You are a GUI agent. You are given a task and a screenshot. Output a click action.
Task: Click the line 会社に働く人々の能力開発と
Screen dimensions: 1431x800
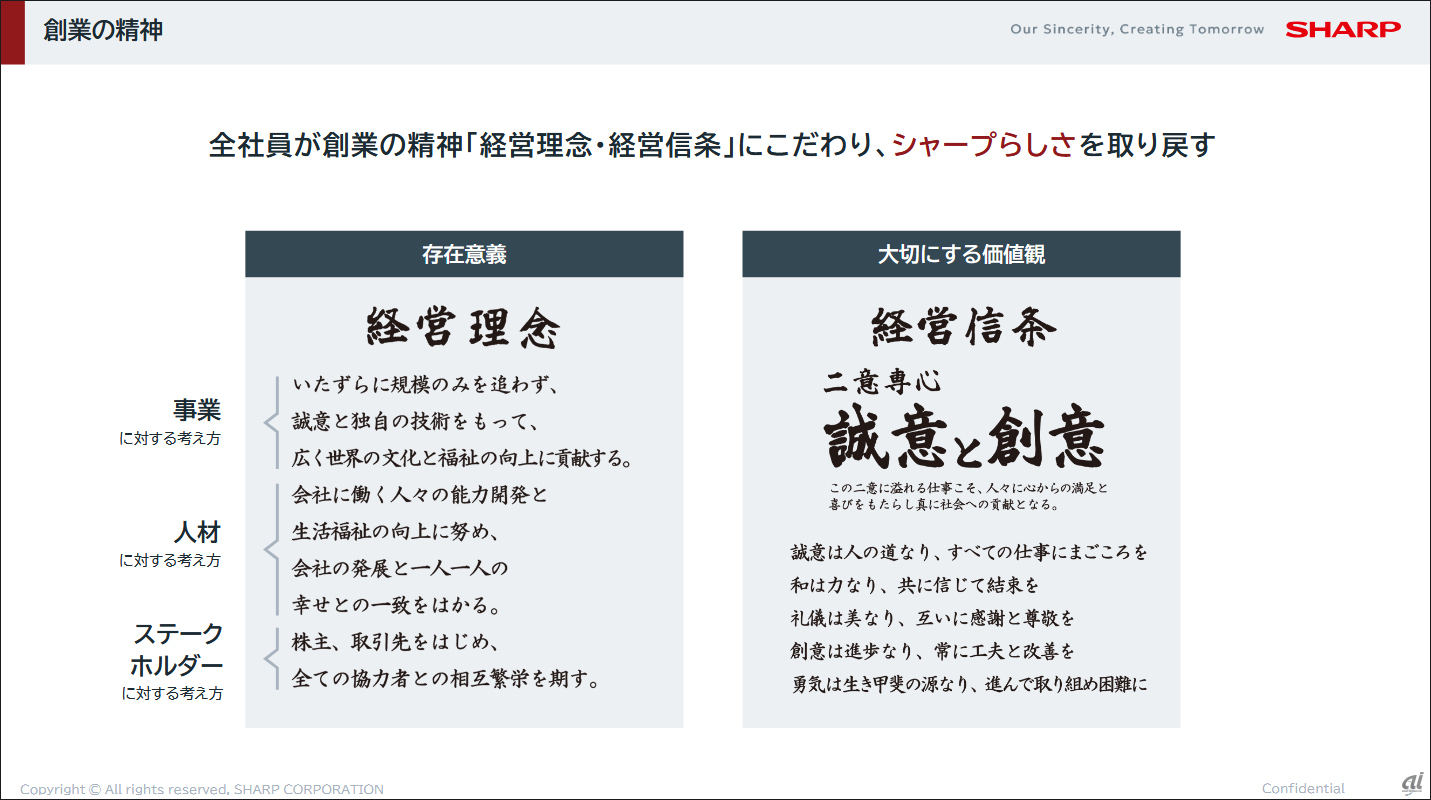pos(420,495)
